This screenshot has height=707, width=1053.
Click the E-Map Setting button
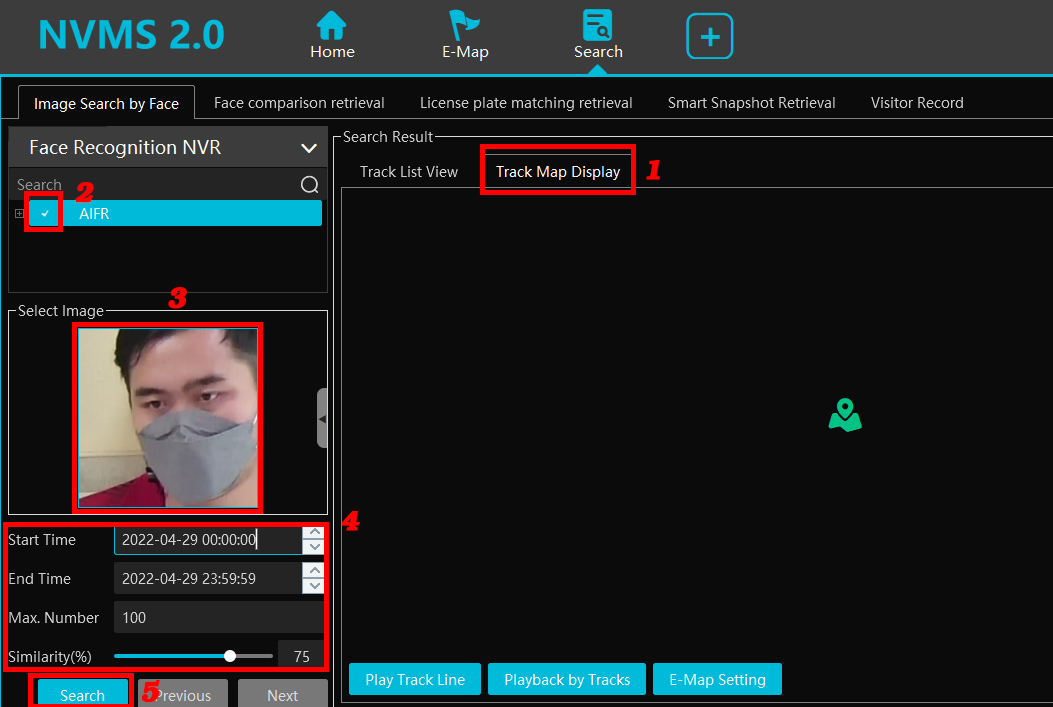tap(717, 679)
